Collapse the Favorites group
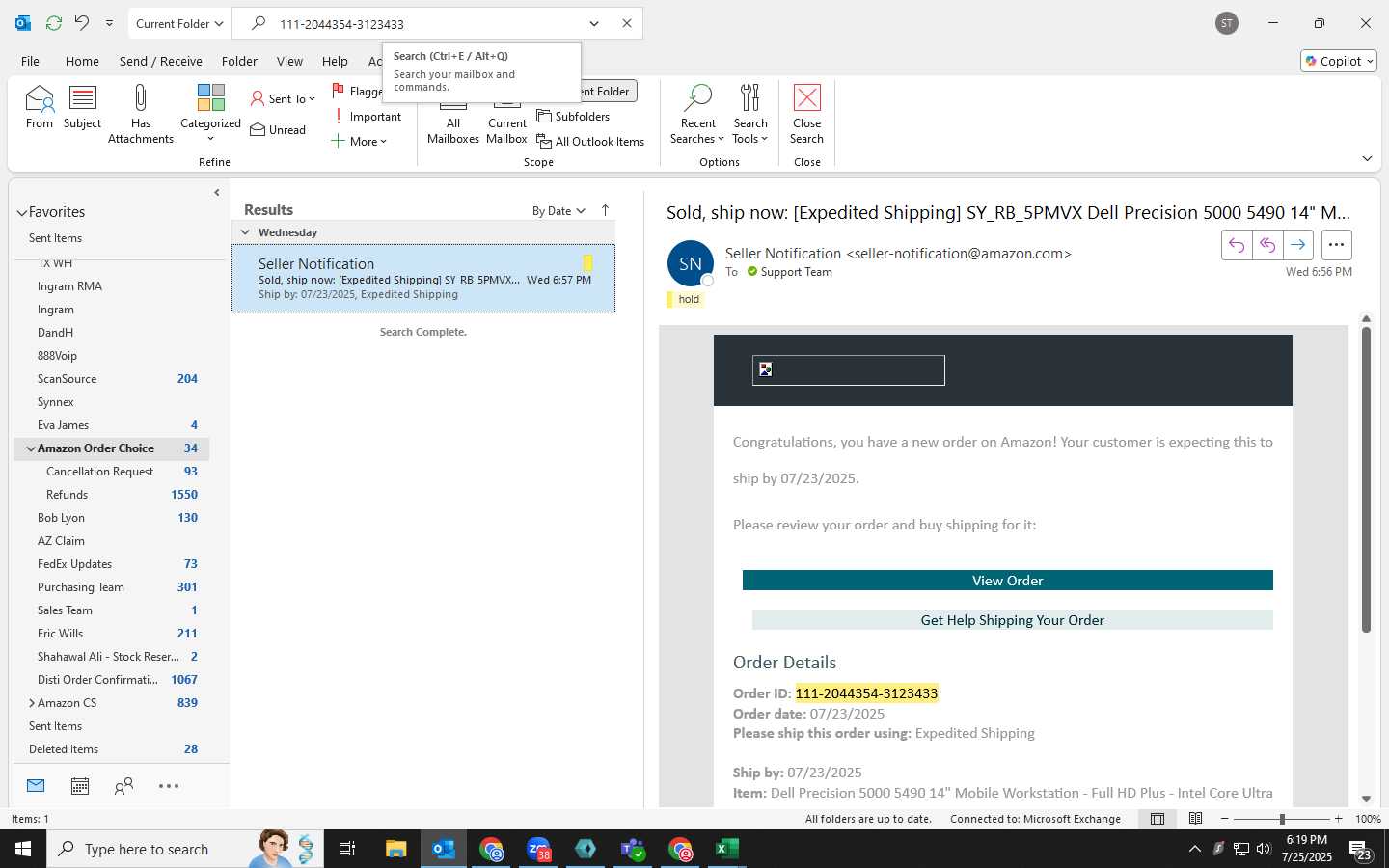 [22, 213]
